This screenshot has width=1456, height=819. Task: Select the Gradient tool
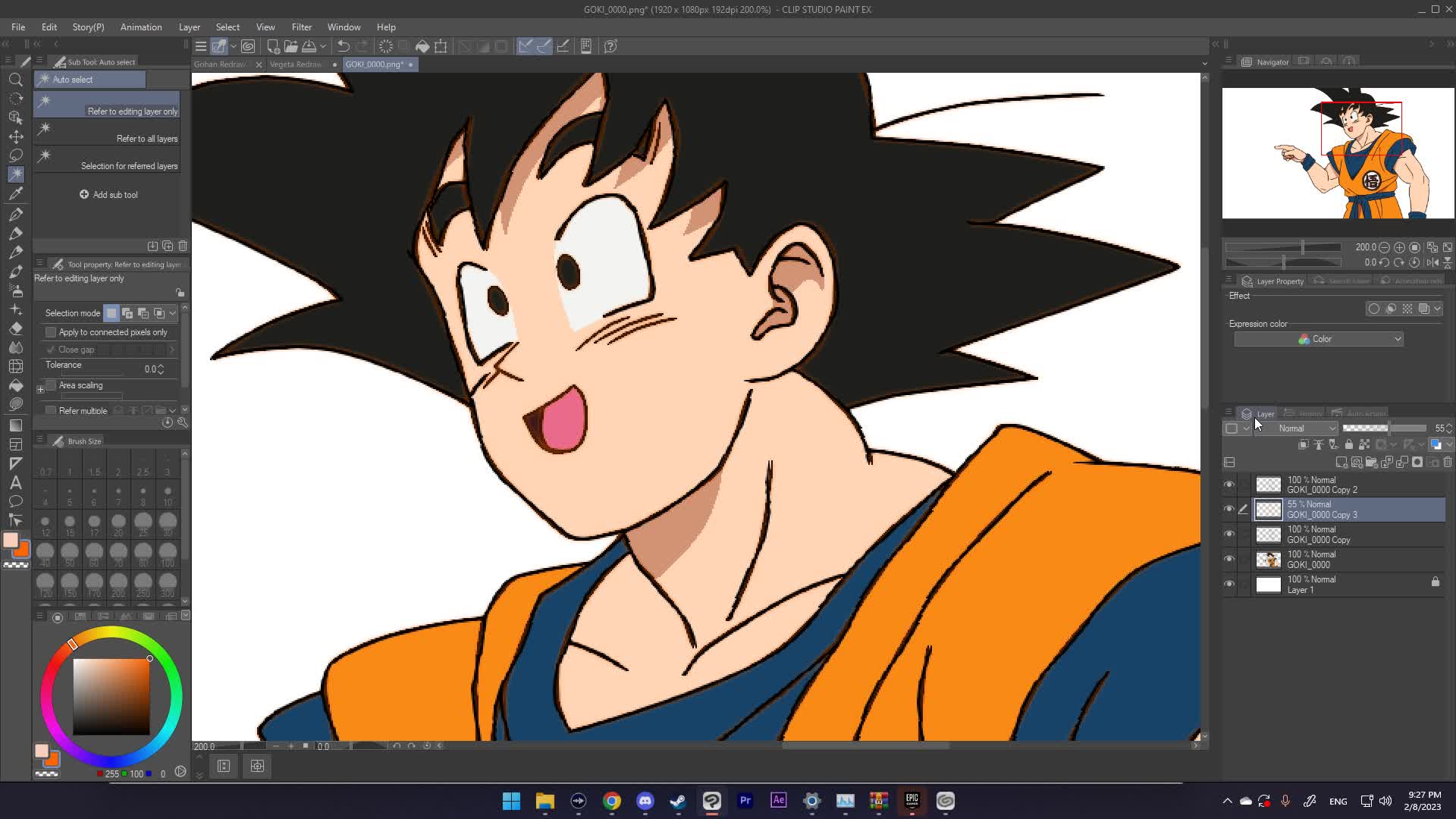pyautogui.click(x=15, y=425)
